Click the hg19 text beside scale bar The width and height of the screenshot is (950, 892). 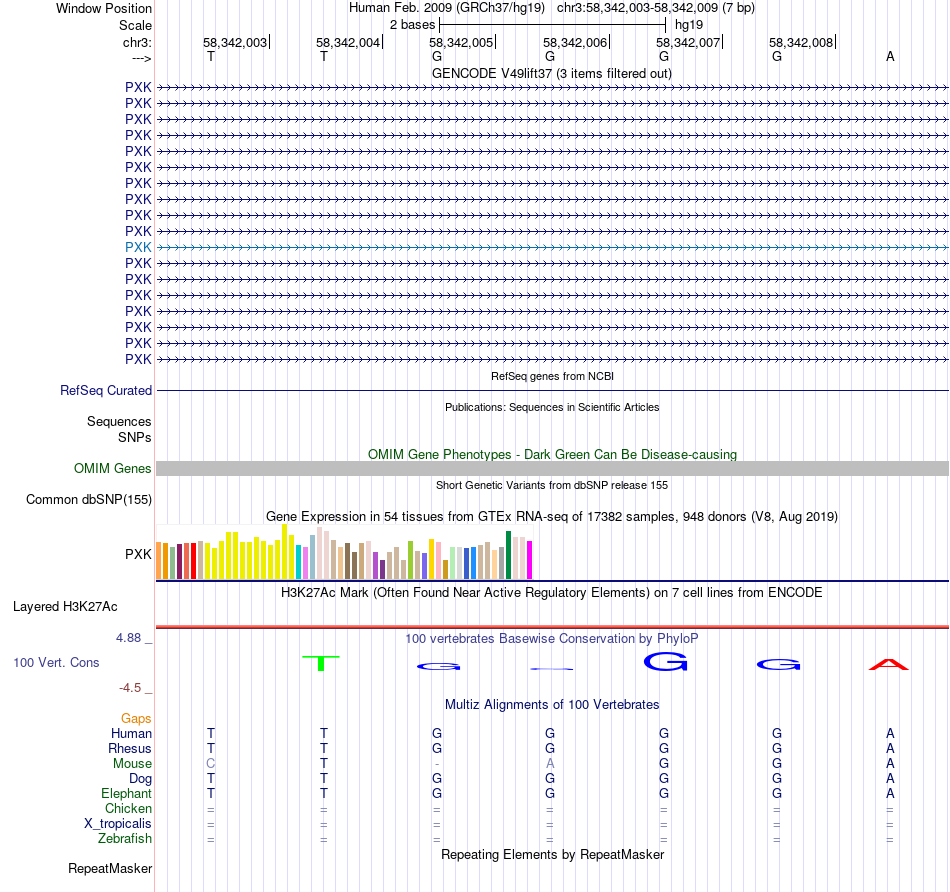pyautogui.click(x=689, y=25)
